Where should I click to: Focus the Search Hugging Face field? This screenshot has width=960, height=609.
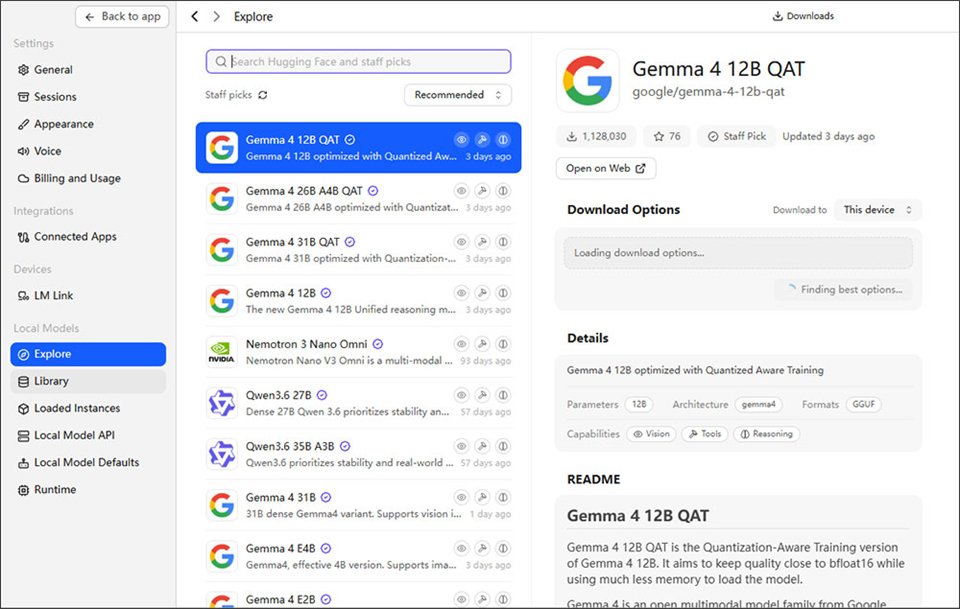click(x=359, y=62)
